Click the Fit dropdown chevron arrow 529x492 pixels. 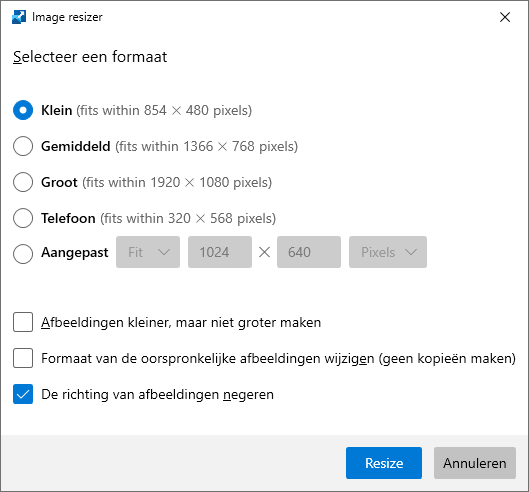click(164, 252)
